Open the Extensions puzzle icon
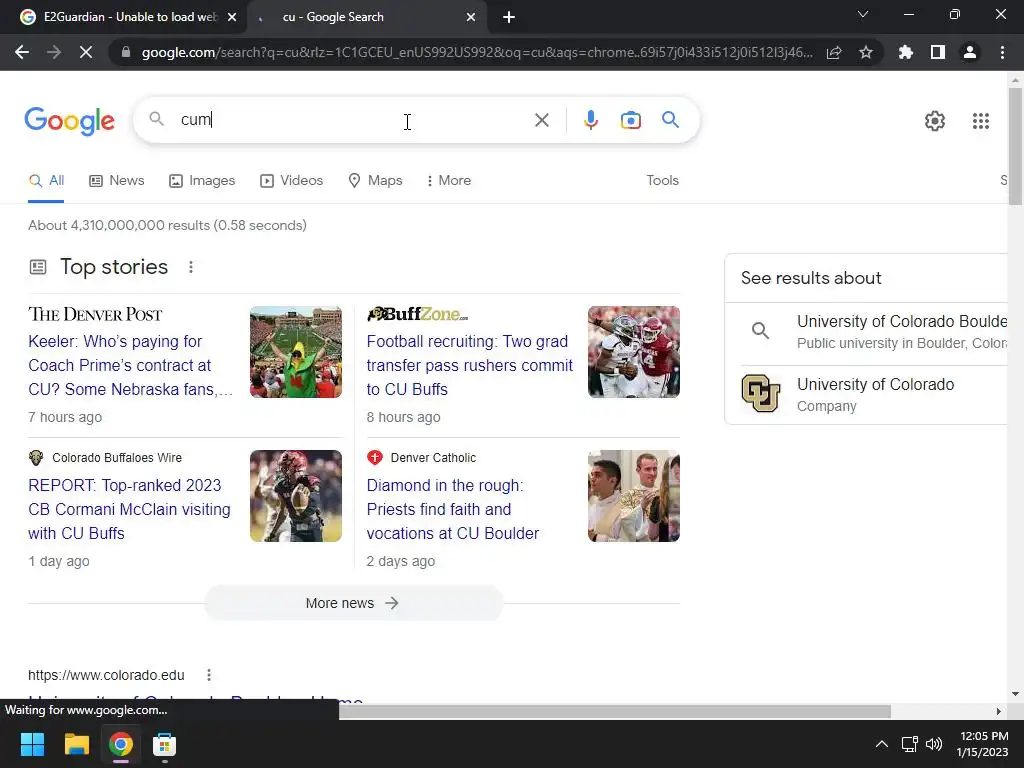The width and height of the screenshot is (1024, 768). point(906,52)
